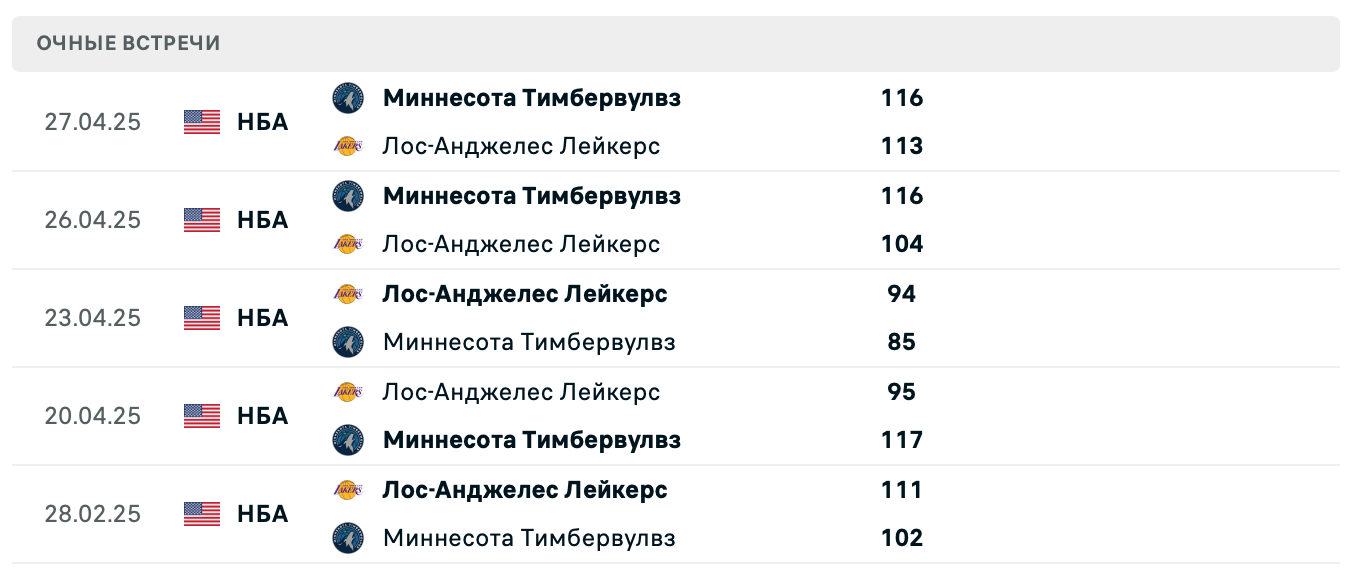Click the date 28.02.25
Image resolution: width=1354 pixels, height=576 pixels.
92,513
